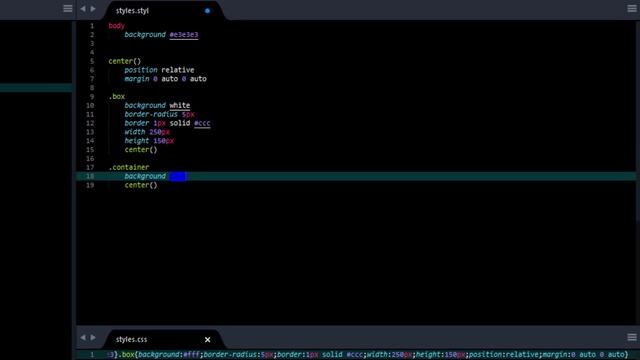Click center() mixin definition on line 5
The image size is (640, 360).
124,61
